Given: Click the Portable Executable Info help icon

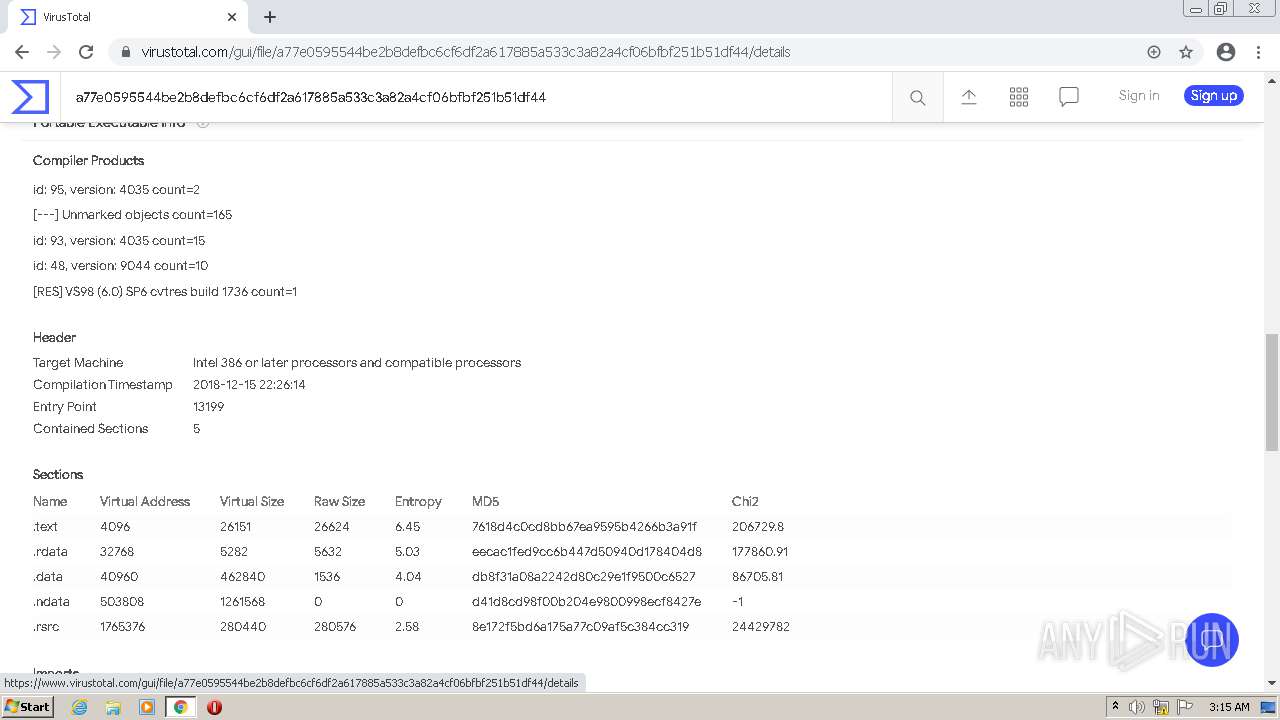Looking at the screenshot, I should 203,123.
